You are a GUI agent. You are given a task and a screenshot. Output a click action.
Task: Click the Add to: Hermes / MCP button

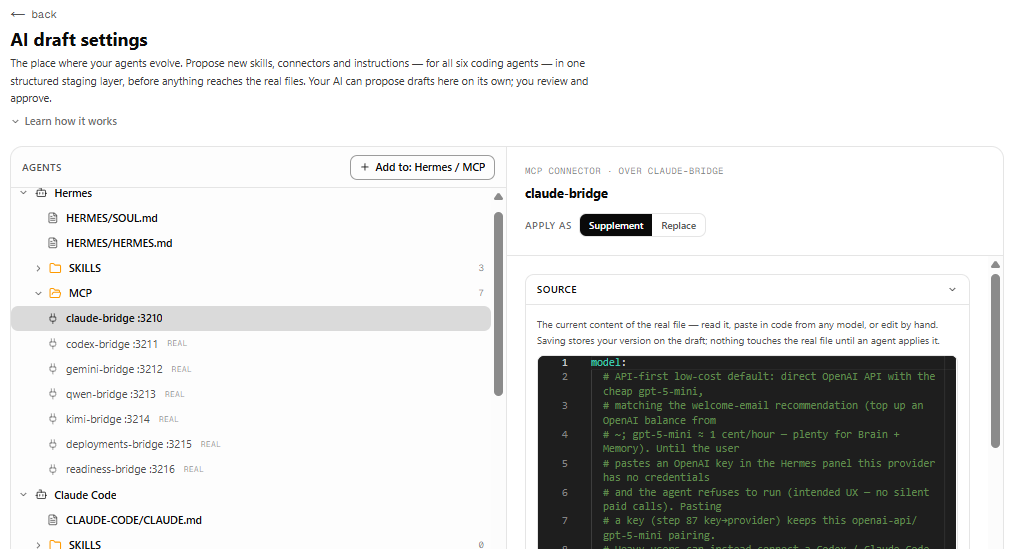(x=422, y=167)
